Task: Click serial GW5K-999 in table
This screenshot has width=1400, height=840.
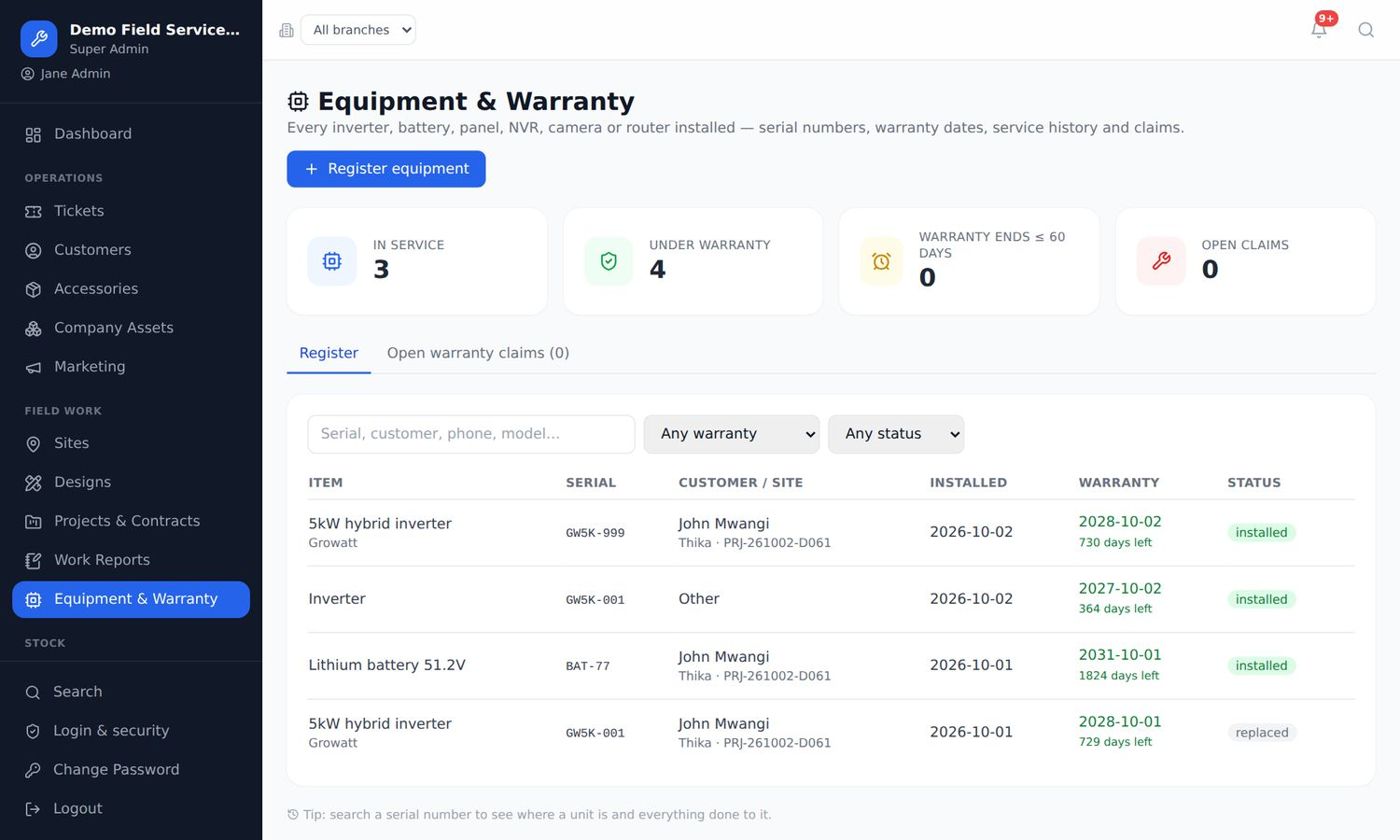Action: tap(595, 533)
